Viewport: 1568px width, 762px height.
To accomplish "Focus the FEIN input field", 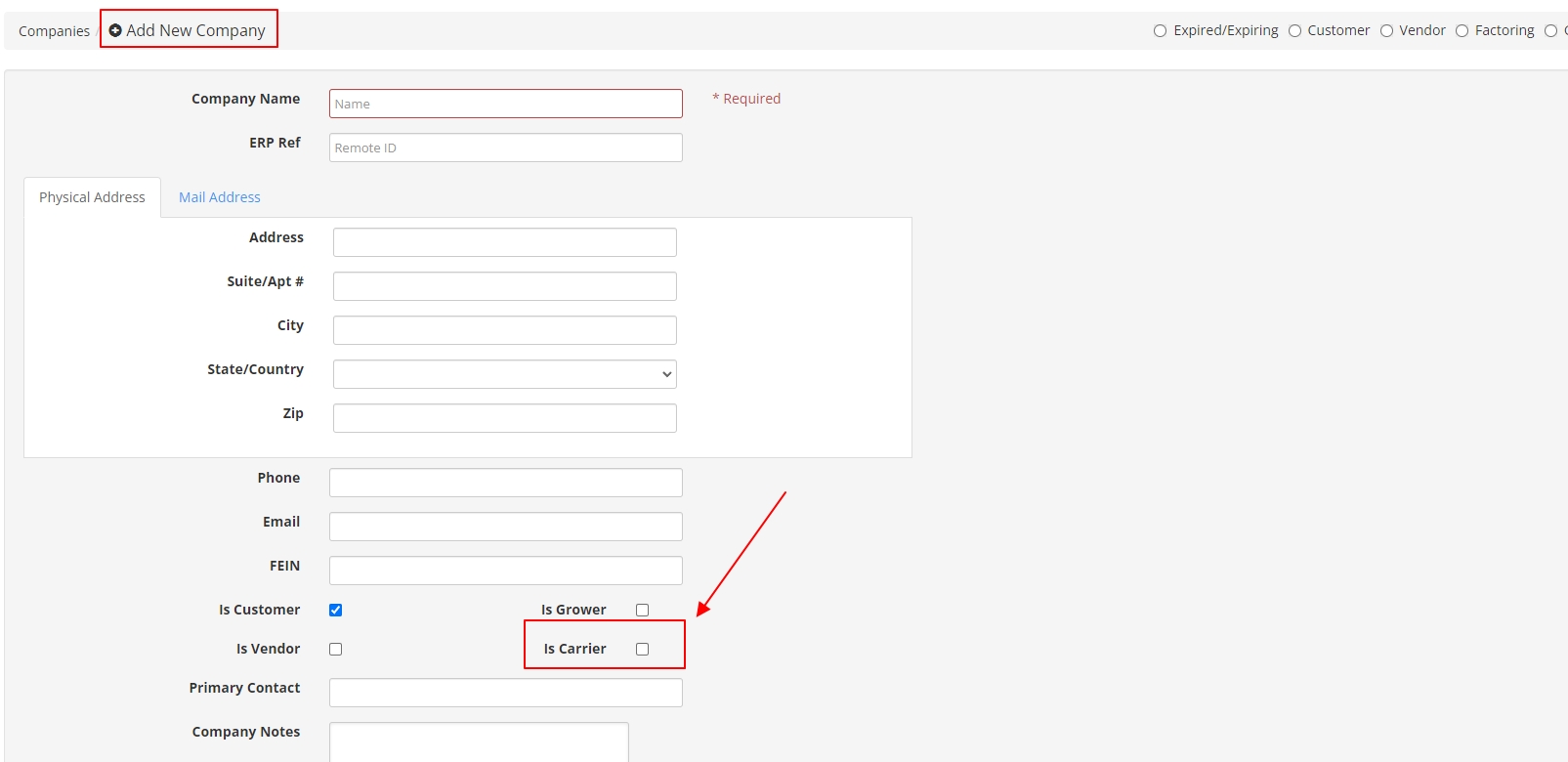I will [x=505, y=571].
